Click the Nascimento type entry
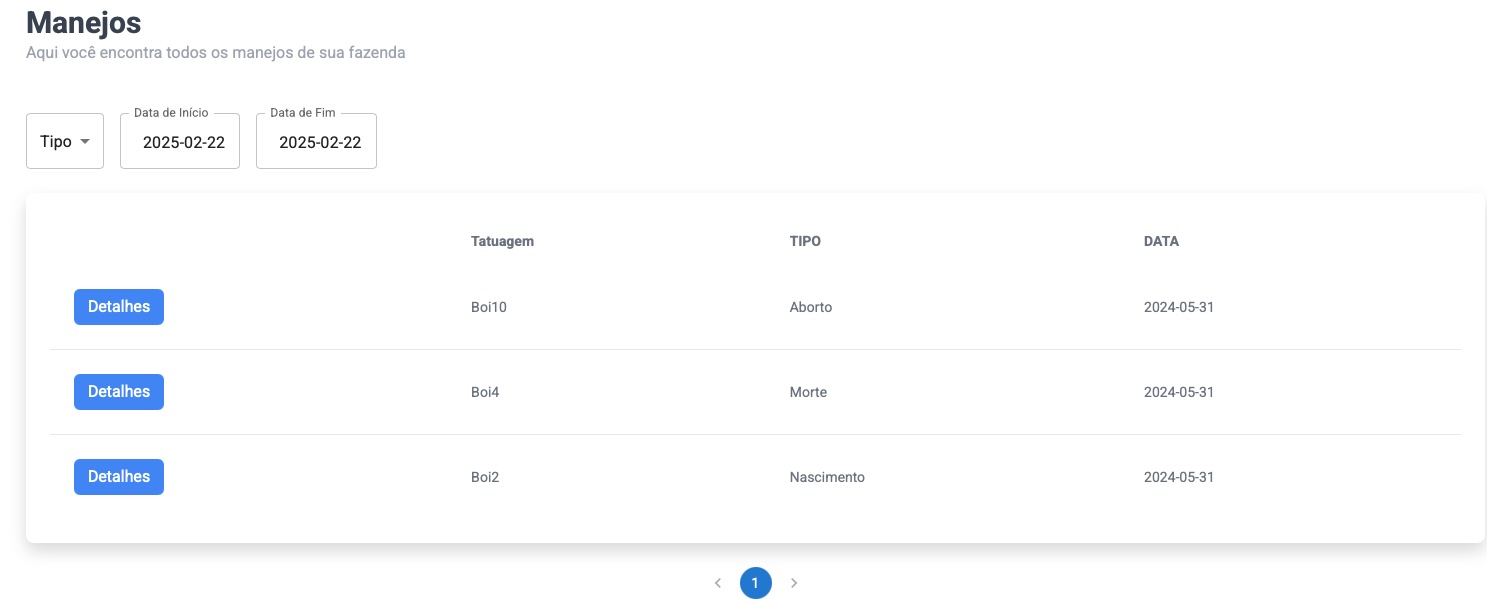 tap(827, 477)
